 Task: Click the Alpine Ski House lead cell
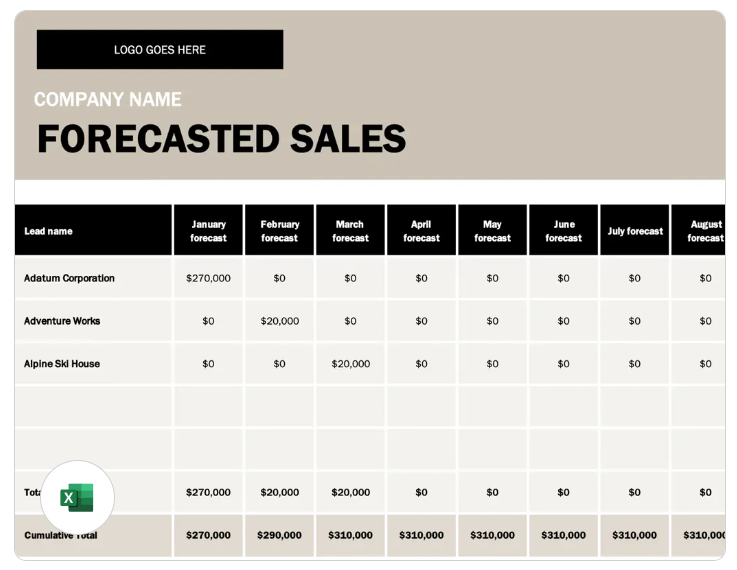(x=93, y=363)
